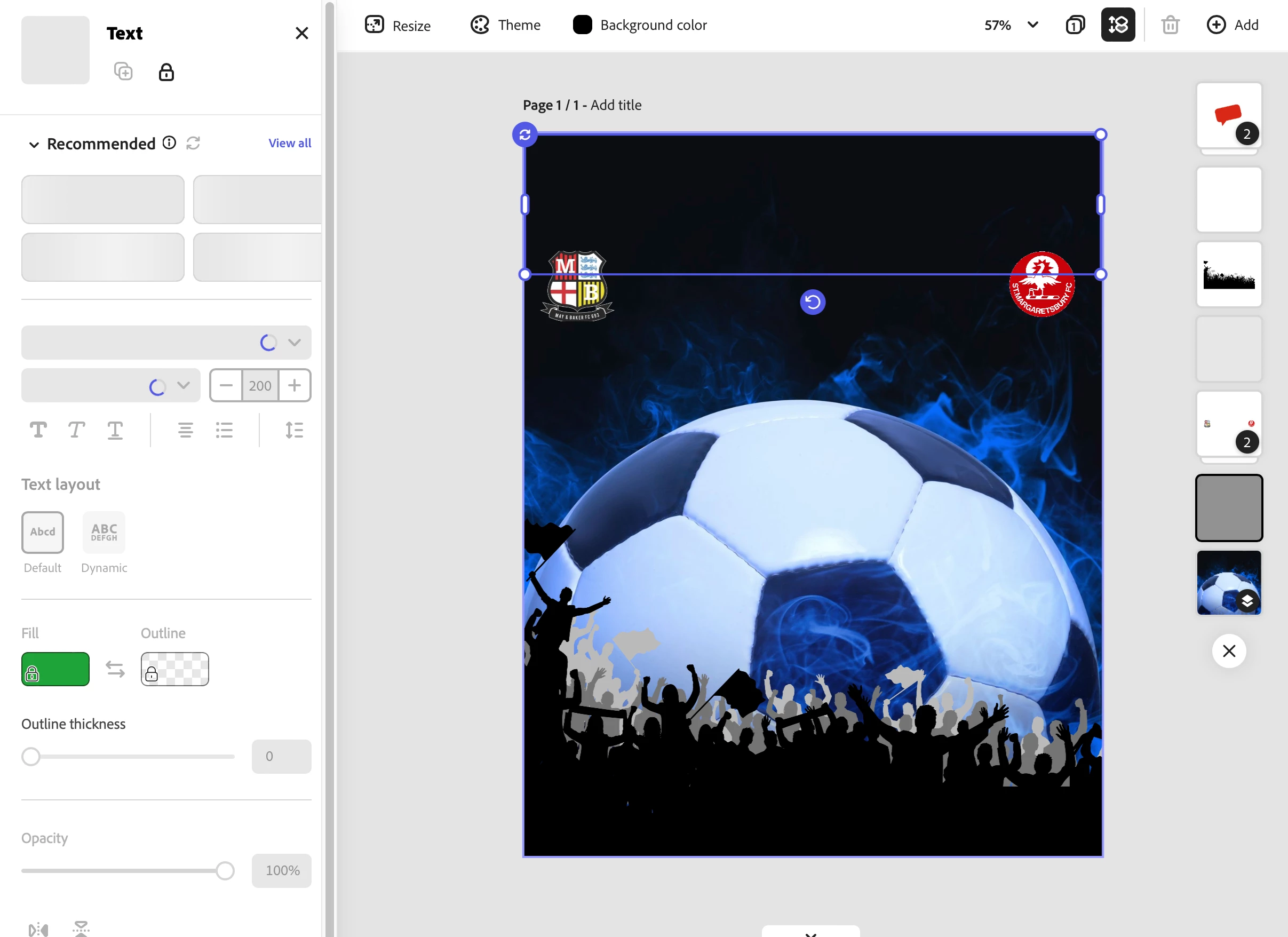Click the duplicate text icon
The width and height of the screenshot is (1288, 937).
tap(123, 72)
